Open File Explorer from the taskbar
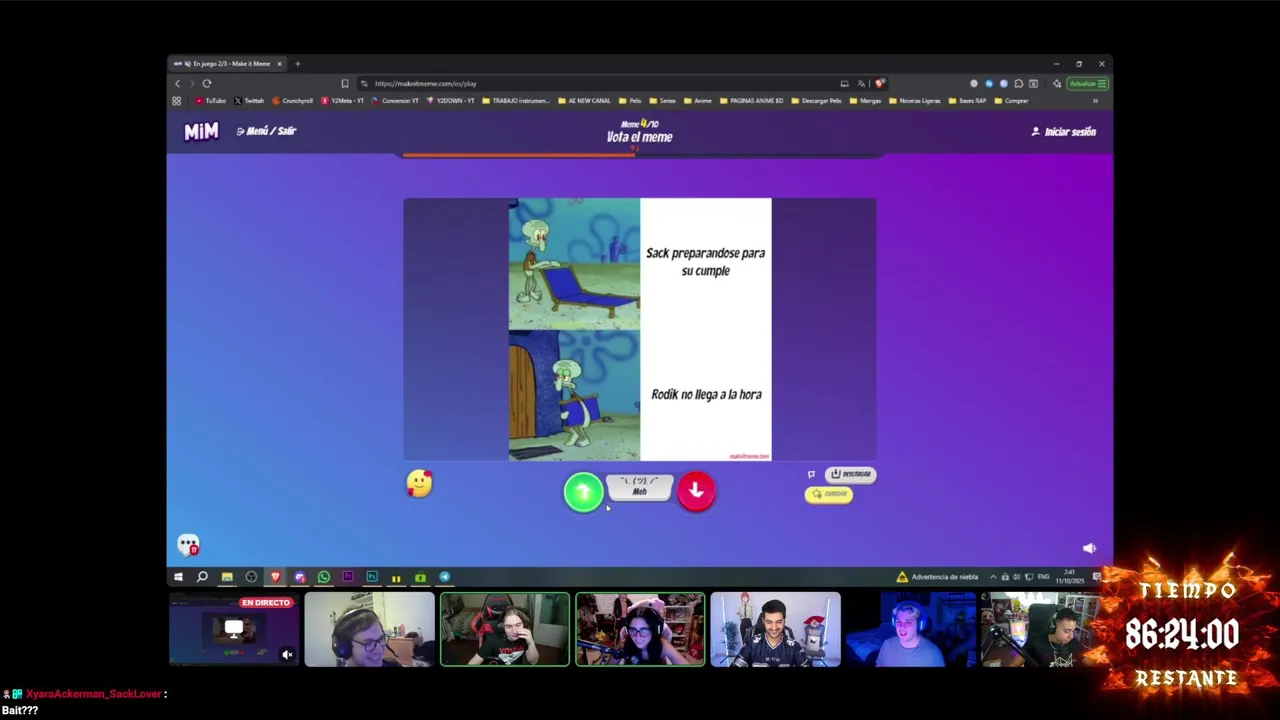The image size is (1280, 720). [227, 577]
